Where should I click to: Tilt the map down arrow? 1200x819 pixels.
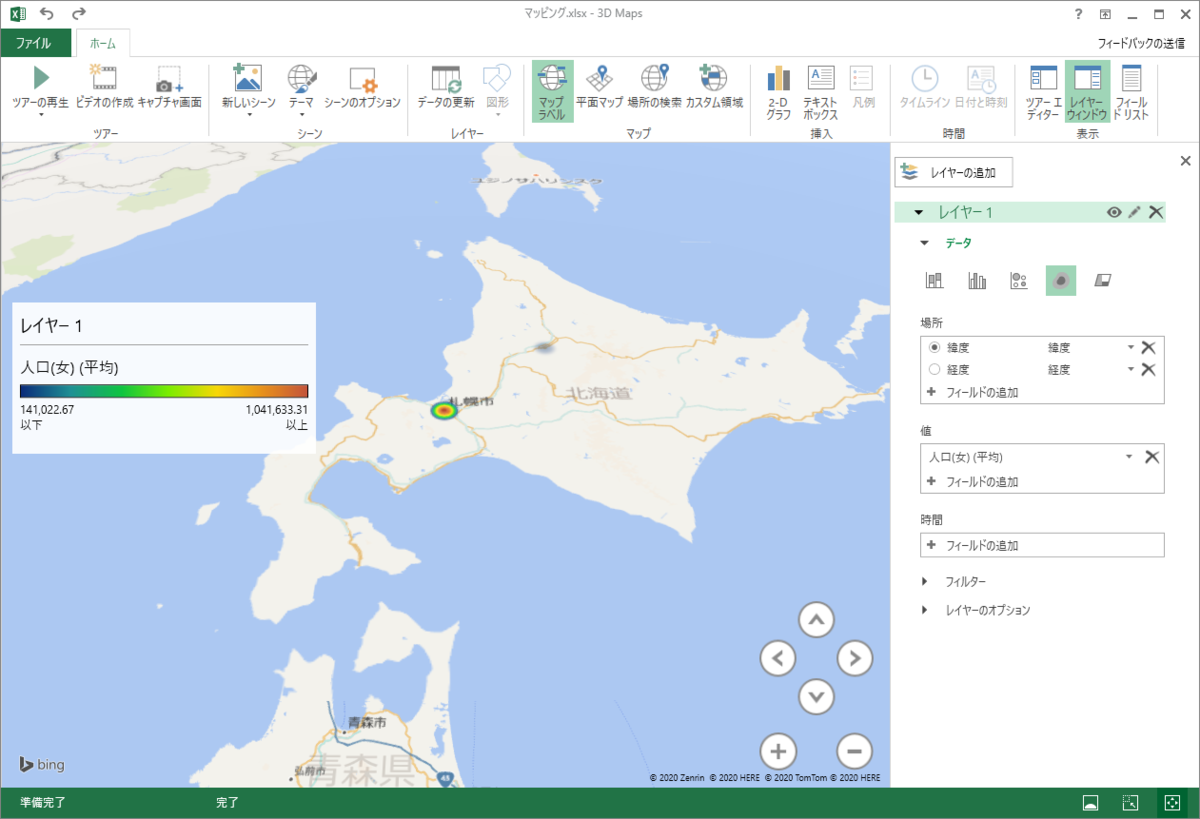tap(817, 695)
